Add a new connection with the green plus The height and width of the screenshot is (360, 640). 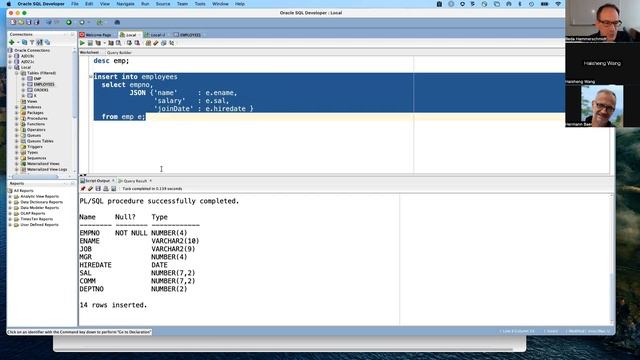(x=12, y=42)
